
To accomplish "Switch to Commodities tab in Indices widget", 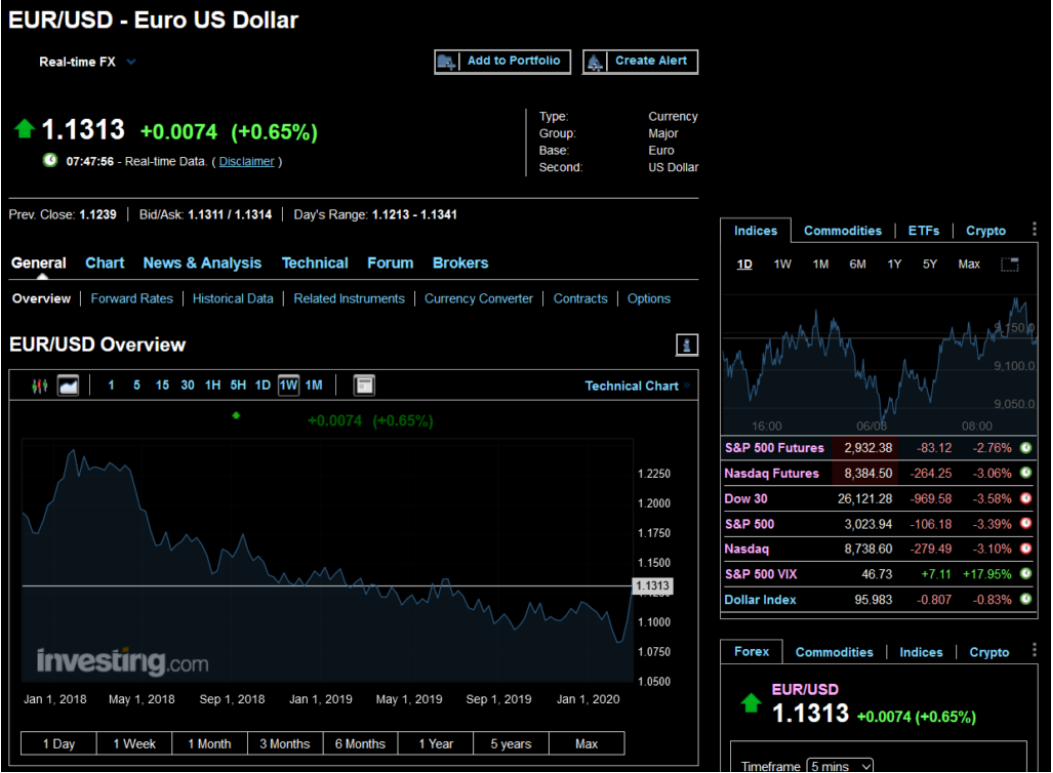I will point(843,231).
